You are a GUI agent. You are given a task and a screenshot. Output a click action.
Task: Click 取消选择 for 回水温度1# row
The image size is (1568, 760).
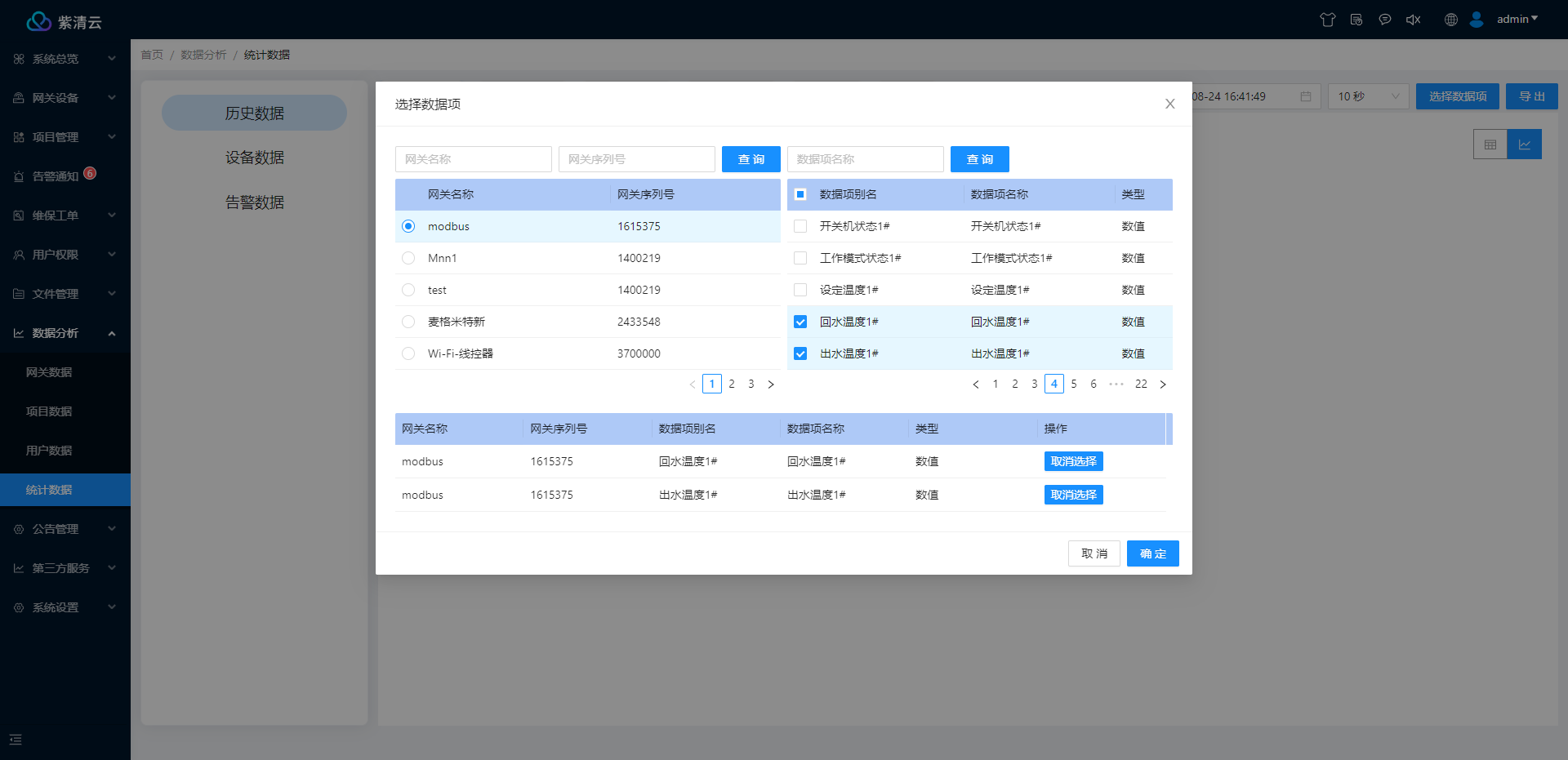[1074, 461]
